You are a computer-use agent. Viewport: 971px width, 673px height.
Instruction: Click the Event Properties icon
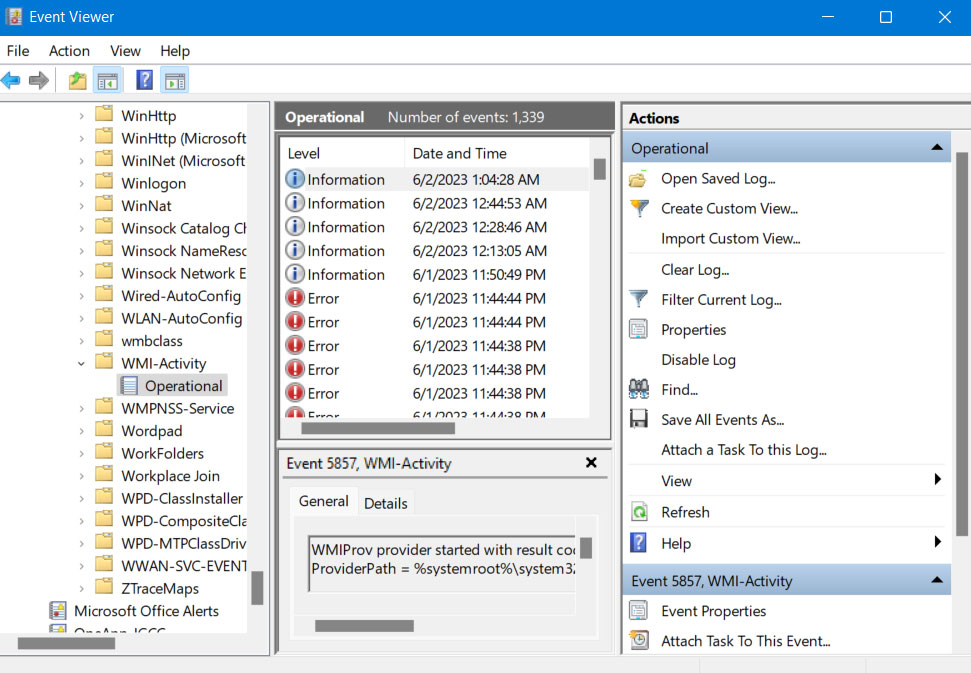pos(638,611)
